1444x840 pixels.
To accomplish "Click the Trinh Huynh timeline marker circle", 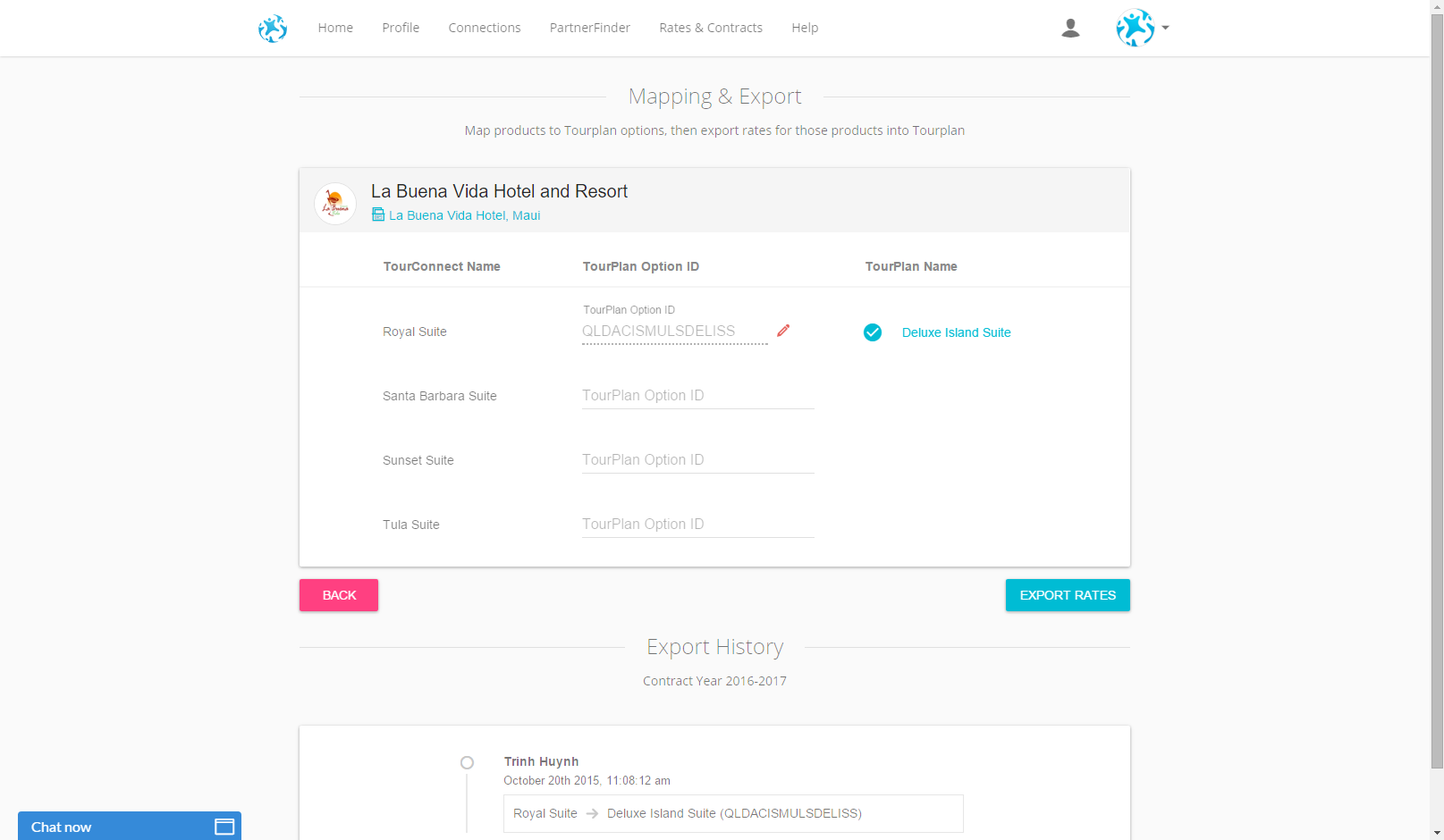I will click(x=467, y=762).
